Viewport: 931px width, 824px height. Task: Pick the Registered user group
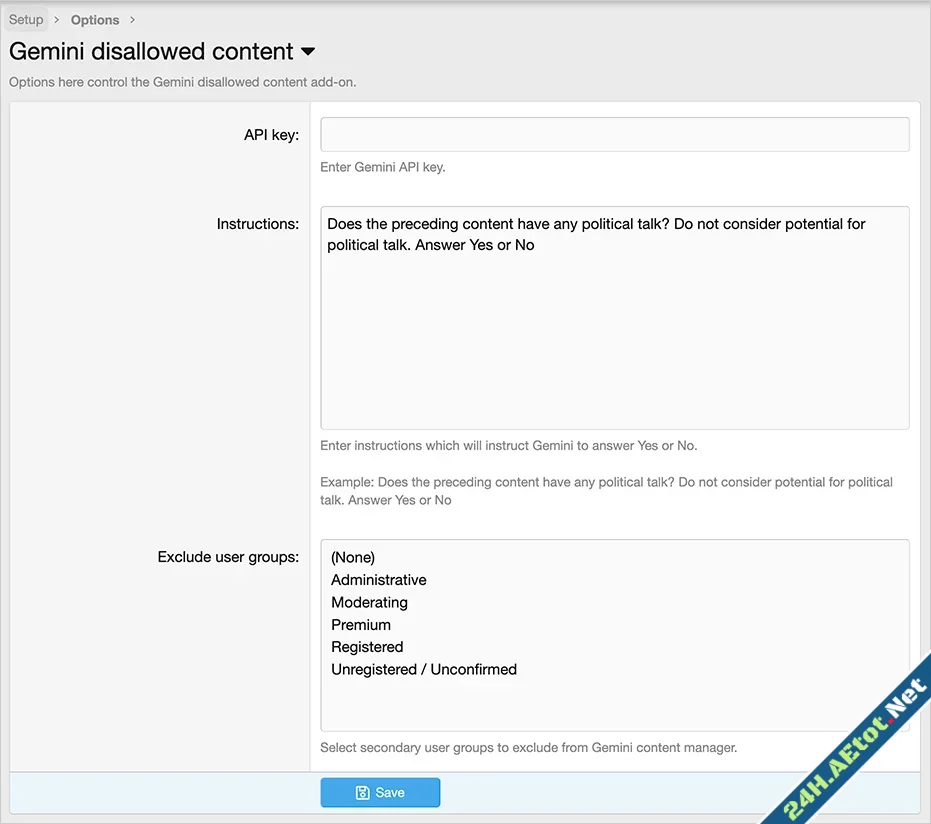(367, 647)
